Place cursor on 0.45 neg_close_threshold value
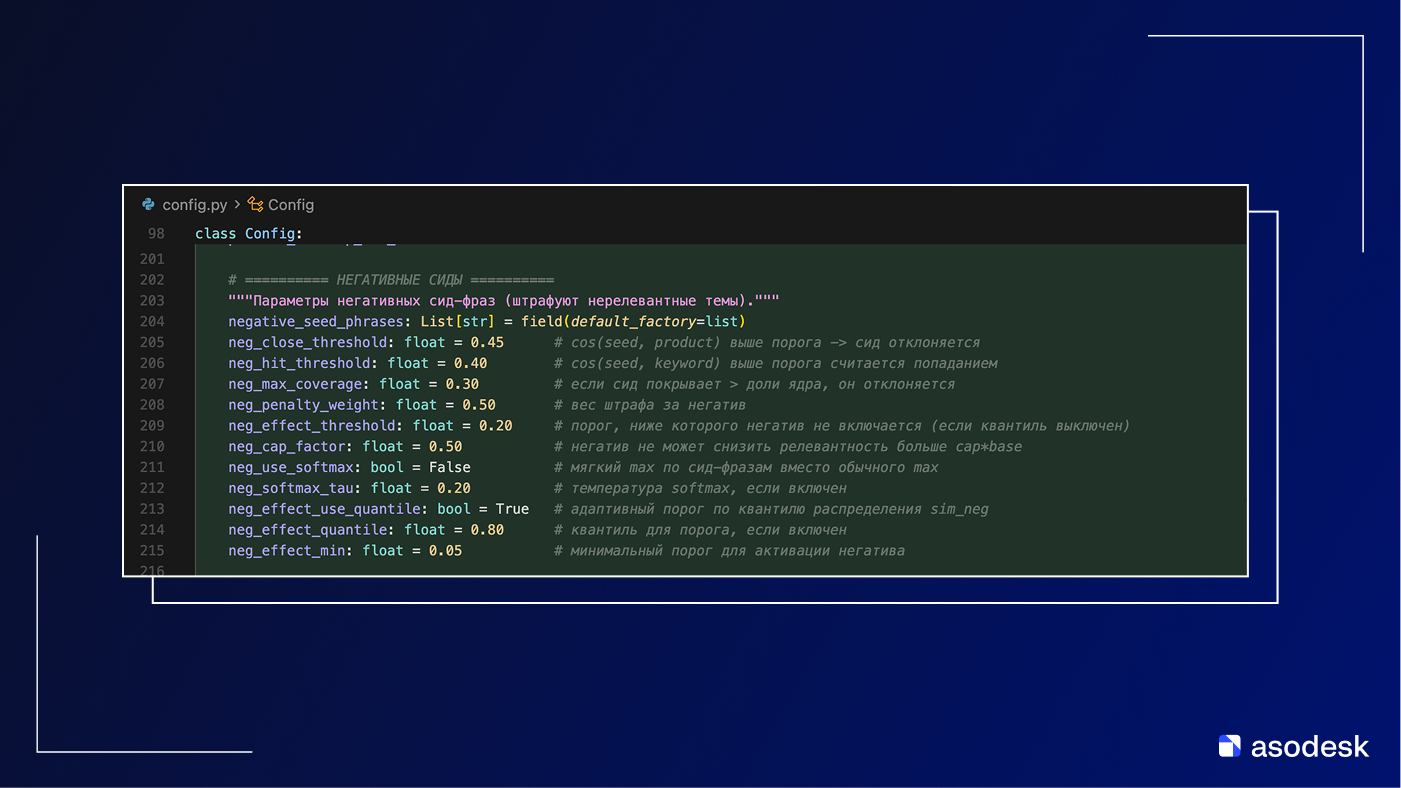 (x=487, y=343)
